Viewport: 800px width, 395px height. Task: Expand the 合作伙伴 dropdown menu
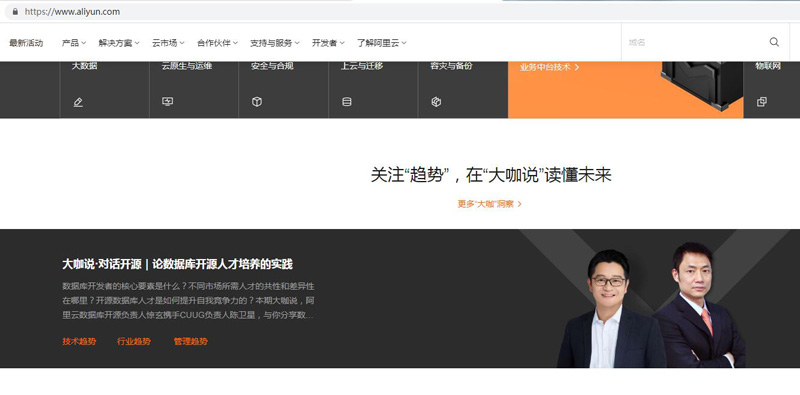(x=217, y=43)
